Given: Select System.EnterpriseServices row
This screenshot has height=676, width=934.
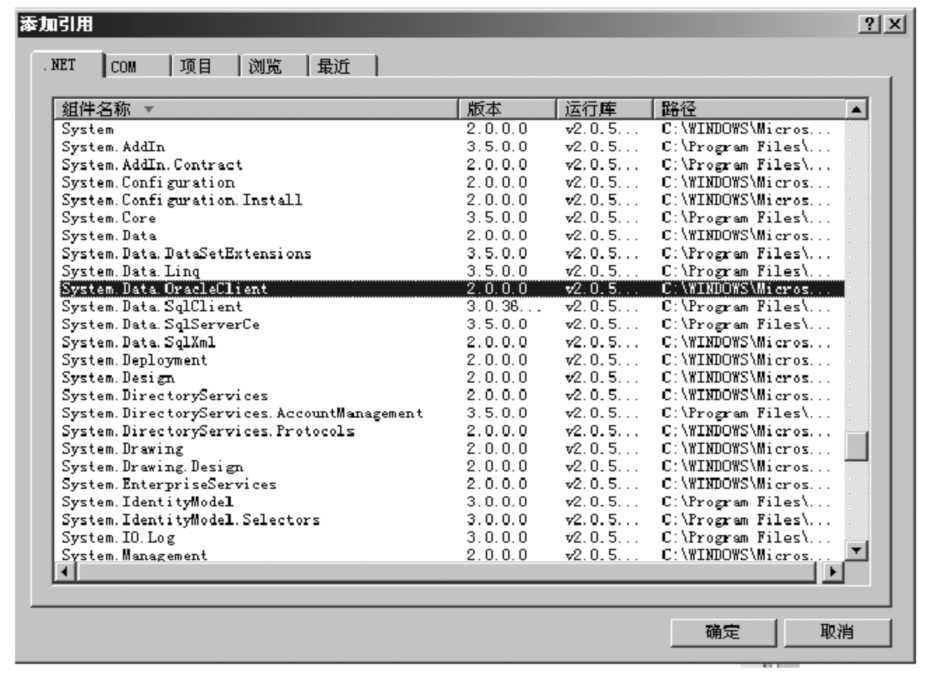Looking at the screenshot, I should tap(452, 484).
